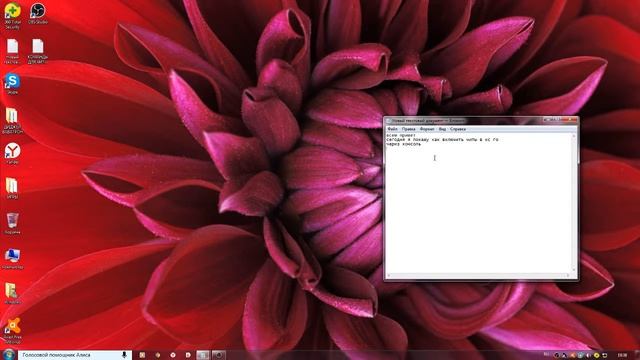Click the fourth pinned taskbar icon after microphone
Screen dimensions: 640x360
point(188,355)
